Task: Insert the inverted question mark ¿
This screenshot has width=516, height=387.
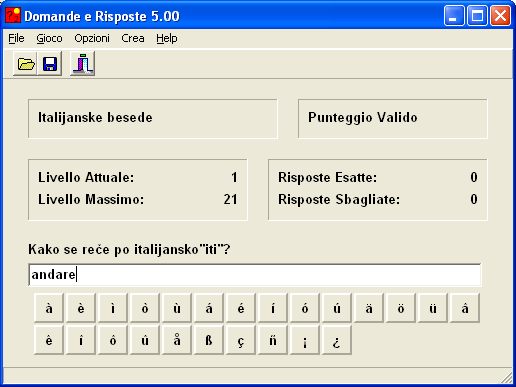Action: pyautogui.click(x=337, y=340)
